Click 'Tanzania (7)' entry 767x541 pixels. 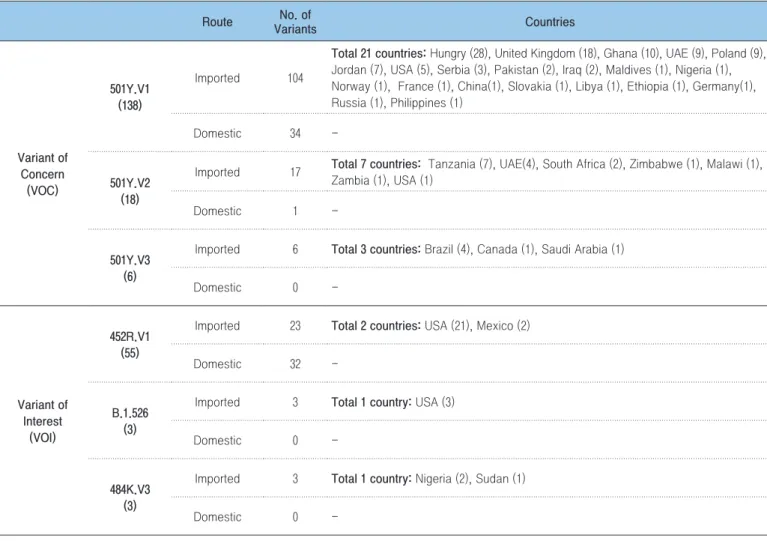(460, 164)
